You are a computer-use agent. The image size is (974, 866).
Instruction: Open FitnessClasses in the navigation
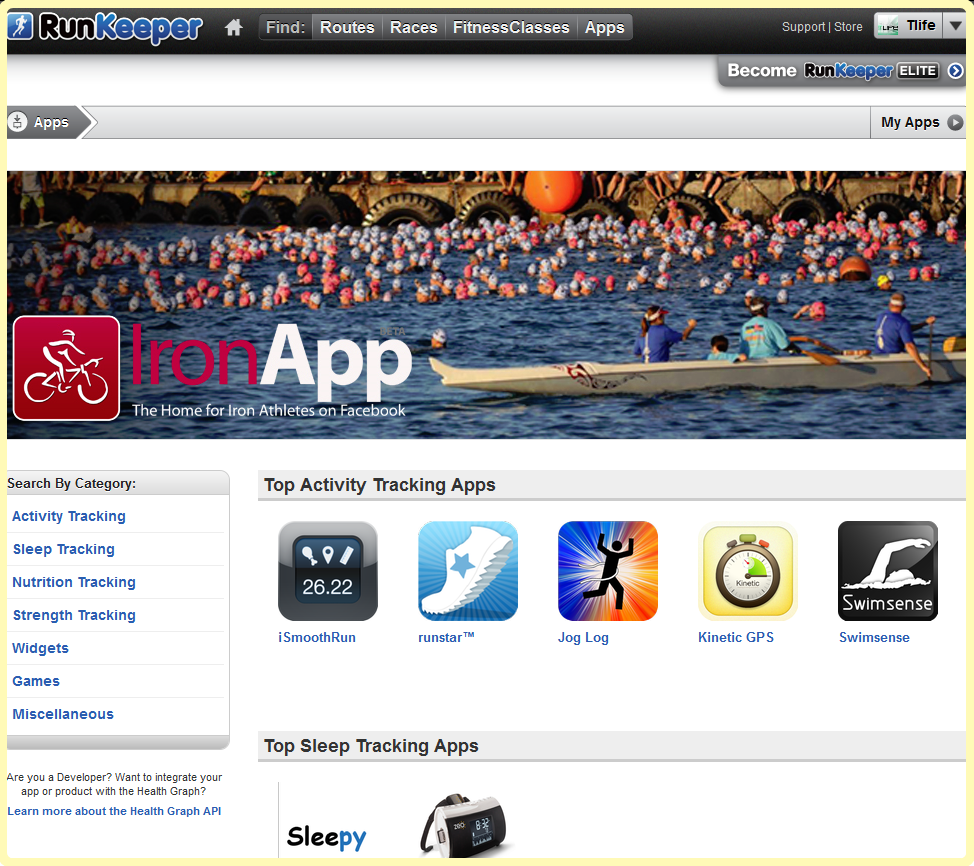[x=511, y=27]
